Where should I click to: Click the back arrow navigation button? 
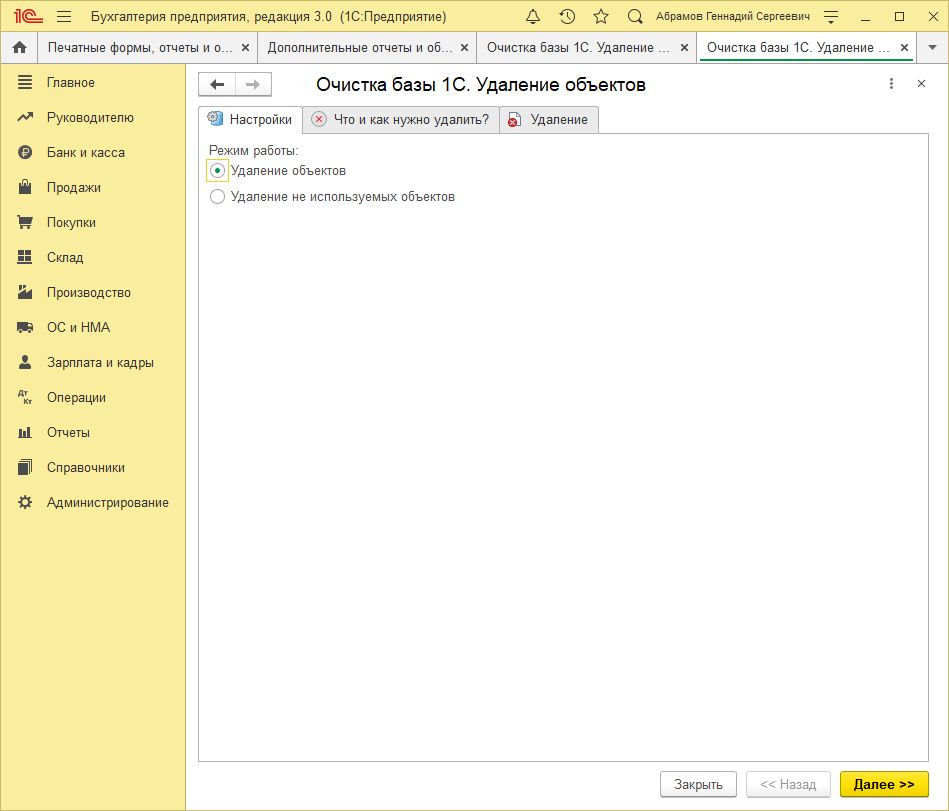click(x=217, y=85)
